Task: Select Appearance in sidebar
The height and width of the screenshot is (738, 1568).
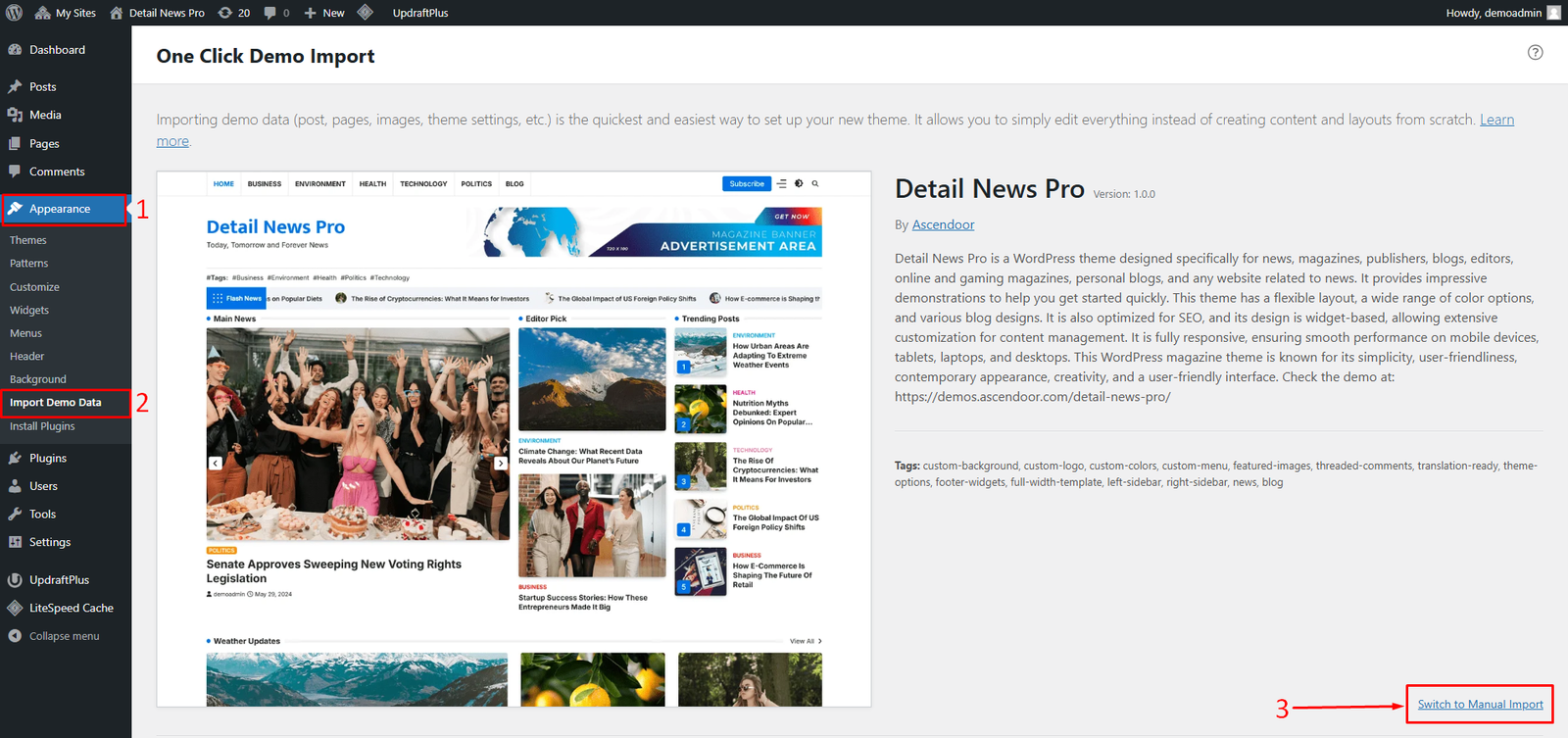Action: pyautogui.click(x=64, y=209)
